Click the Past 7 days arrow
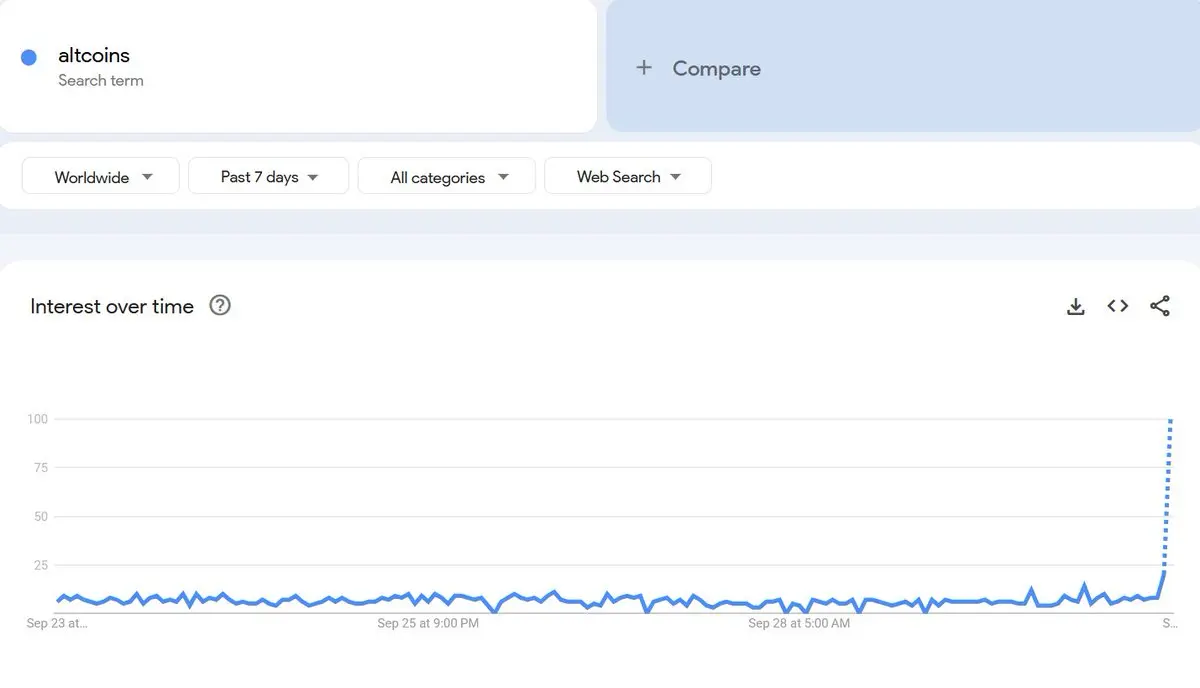 pos(312,177)
